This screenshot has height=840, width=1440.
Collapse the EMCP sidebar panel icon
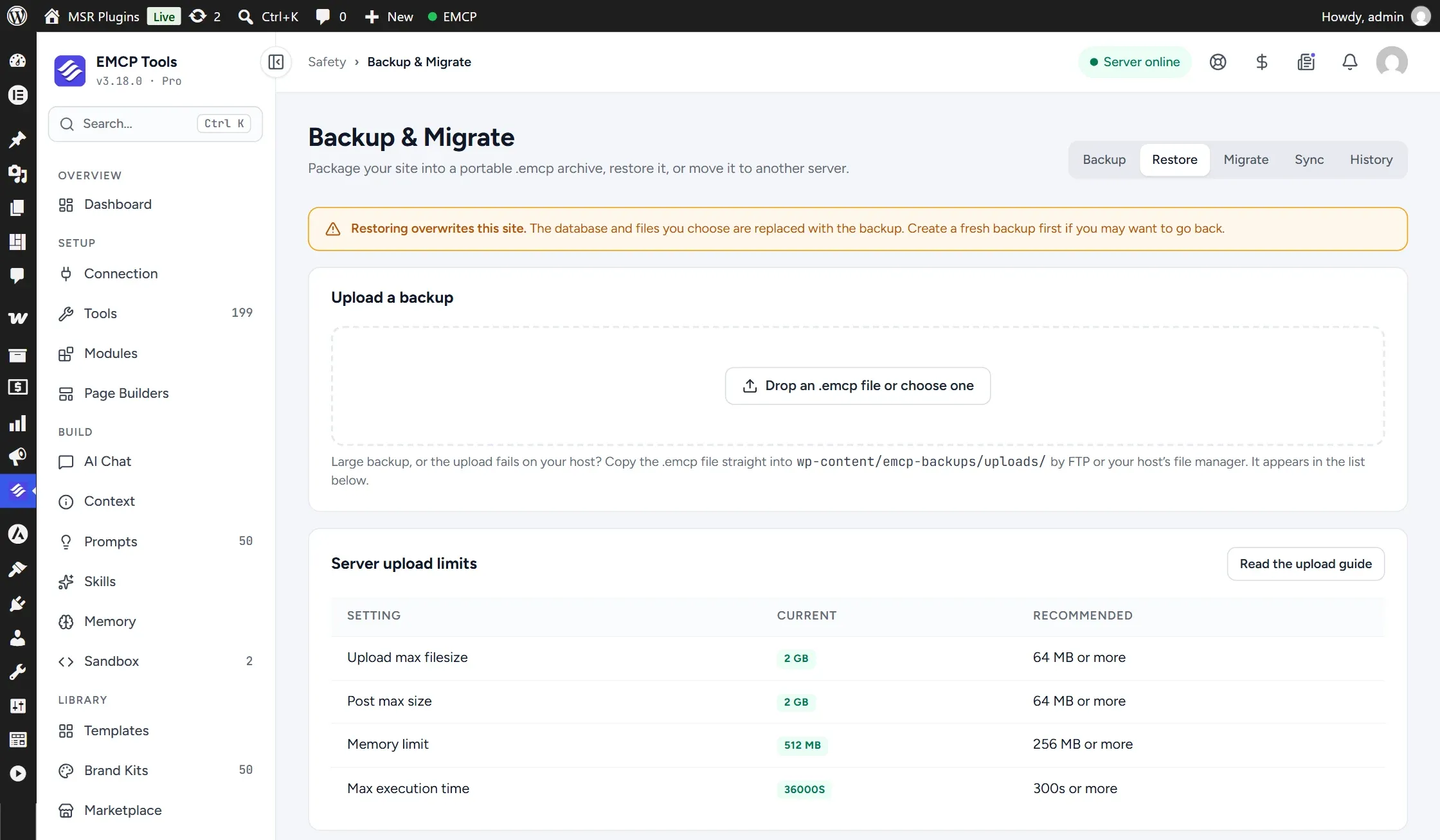(276, 62)
